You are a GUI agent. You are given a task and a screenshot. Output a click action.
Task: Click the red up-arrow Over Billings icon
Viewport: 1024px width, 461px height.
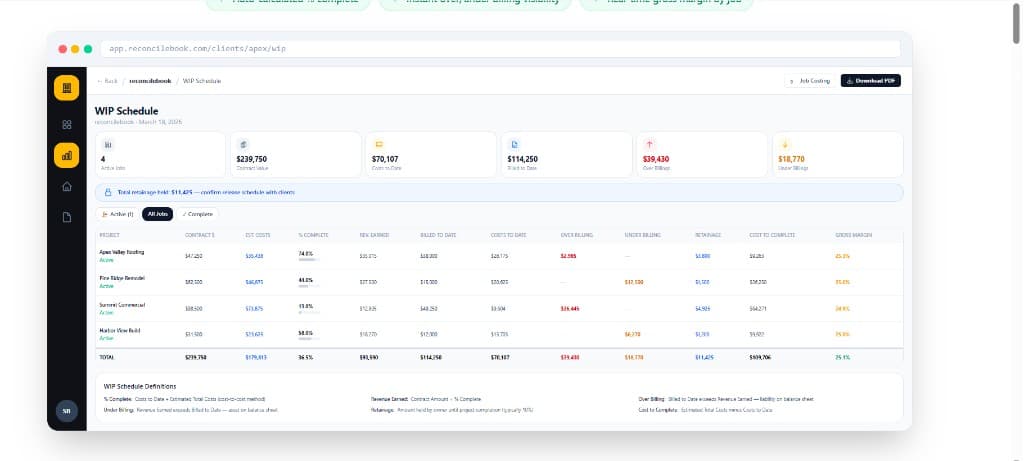650,143
